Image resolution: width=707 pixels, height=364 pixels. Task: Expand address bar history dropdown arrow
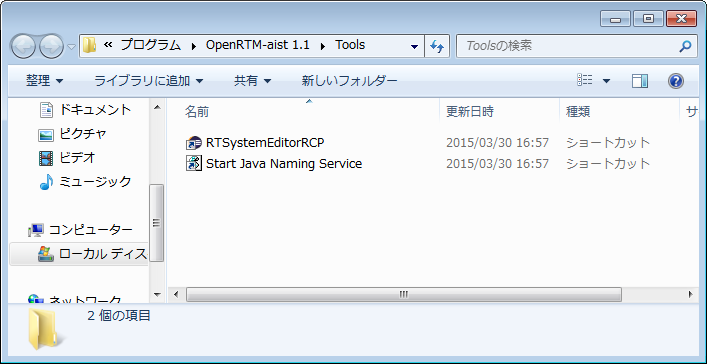[x=414, y=46]
